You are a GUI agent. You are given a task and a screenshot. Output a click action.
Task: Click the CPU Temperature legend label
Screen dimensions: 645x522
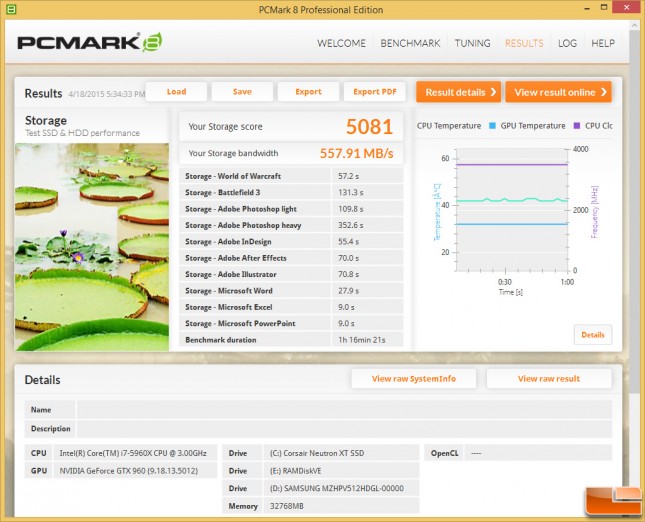pos(449,126)
